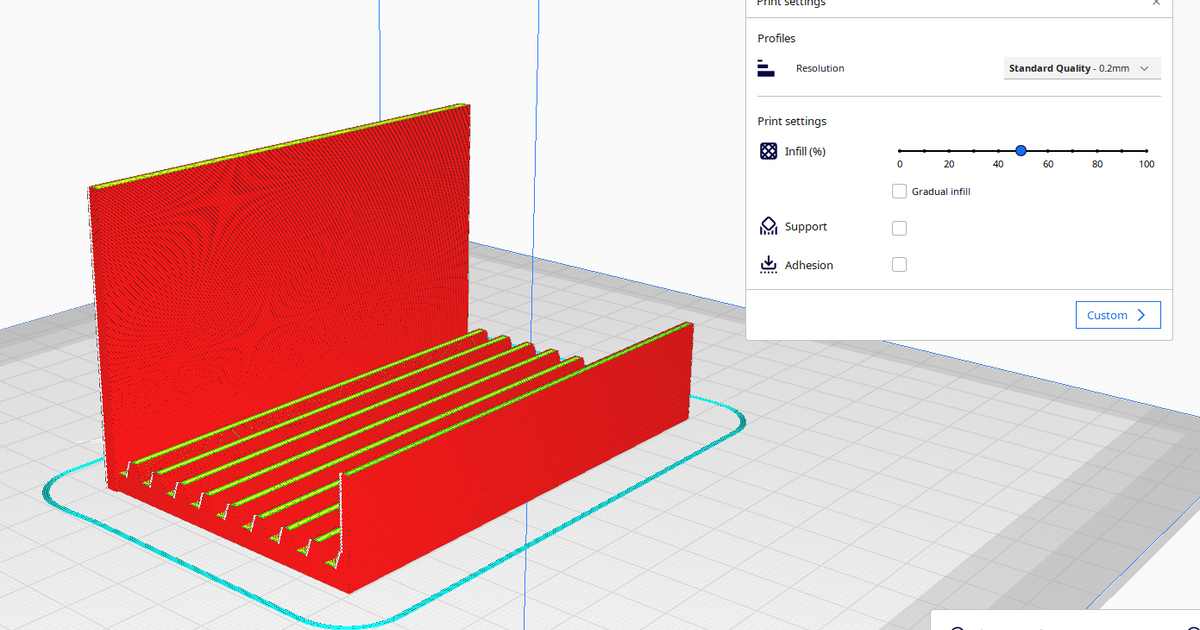Turn on the Support checkbox
This screenshot has width=1200, height=630.
(x=899, y=228)
